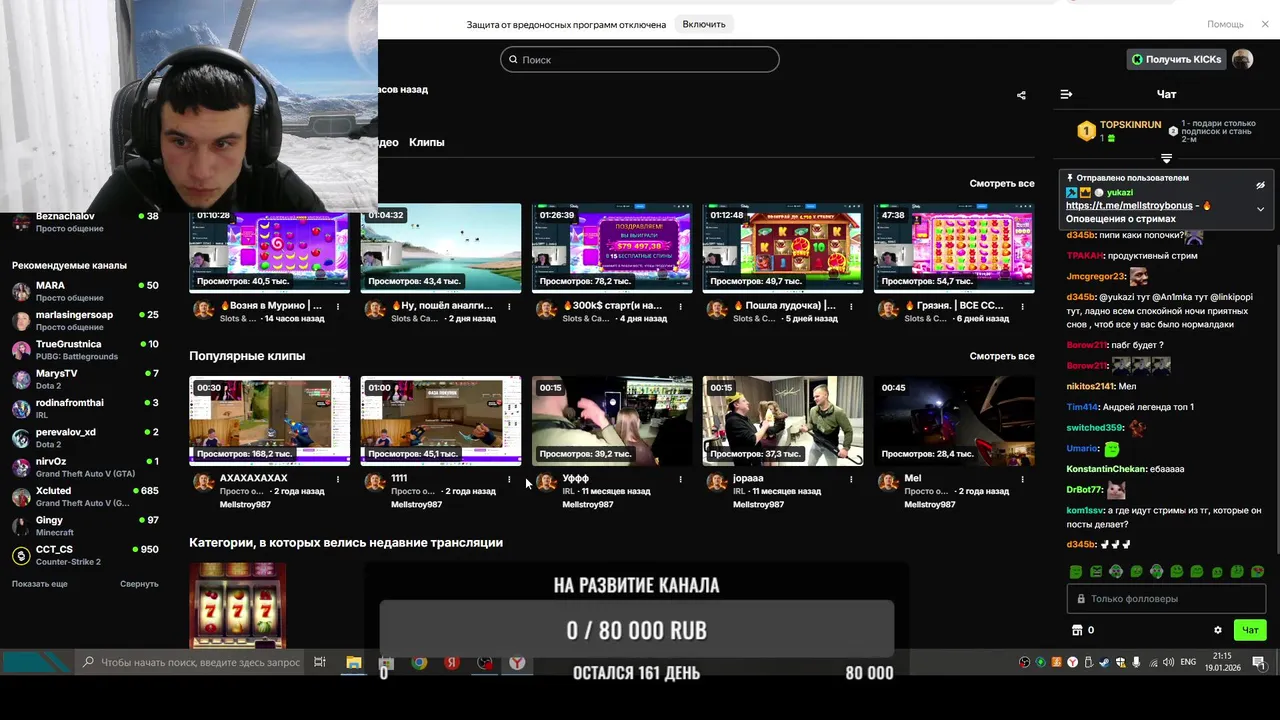Click the Windows taskbar search box
1280x720 pixels.
(x=191, y=662)
